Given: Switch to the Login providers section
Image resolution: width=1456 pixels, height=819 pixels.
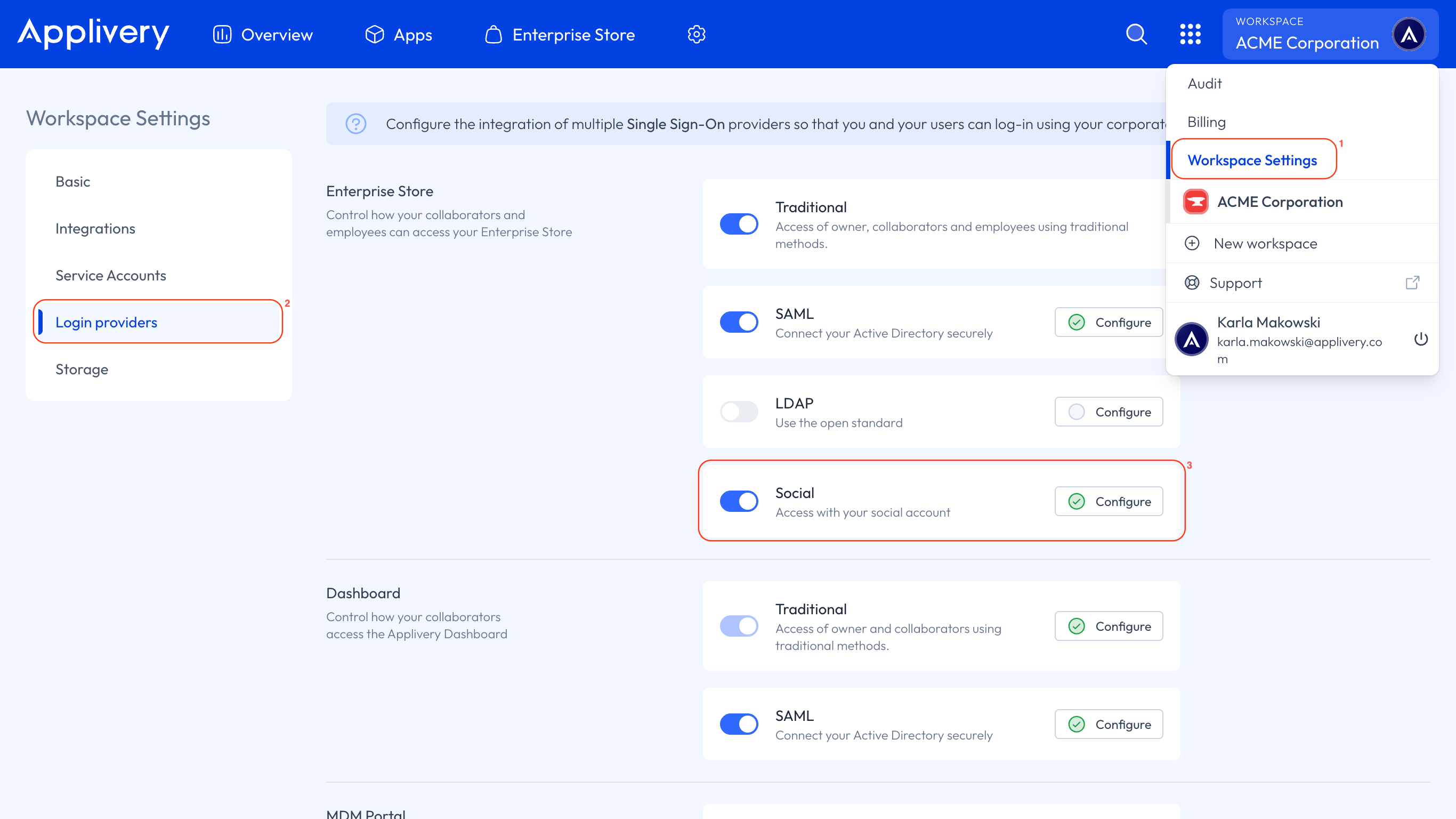Looking at the screenshot, I should point(106,322).
